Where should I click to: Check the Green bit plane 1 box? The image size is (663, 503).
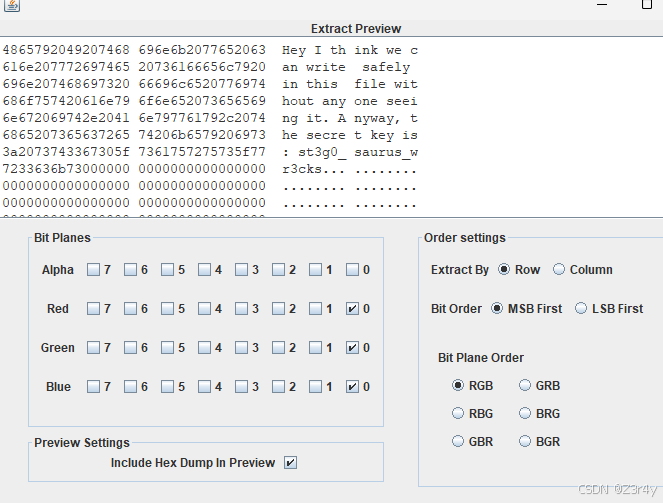pos(315,347)
